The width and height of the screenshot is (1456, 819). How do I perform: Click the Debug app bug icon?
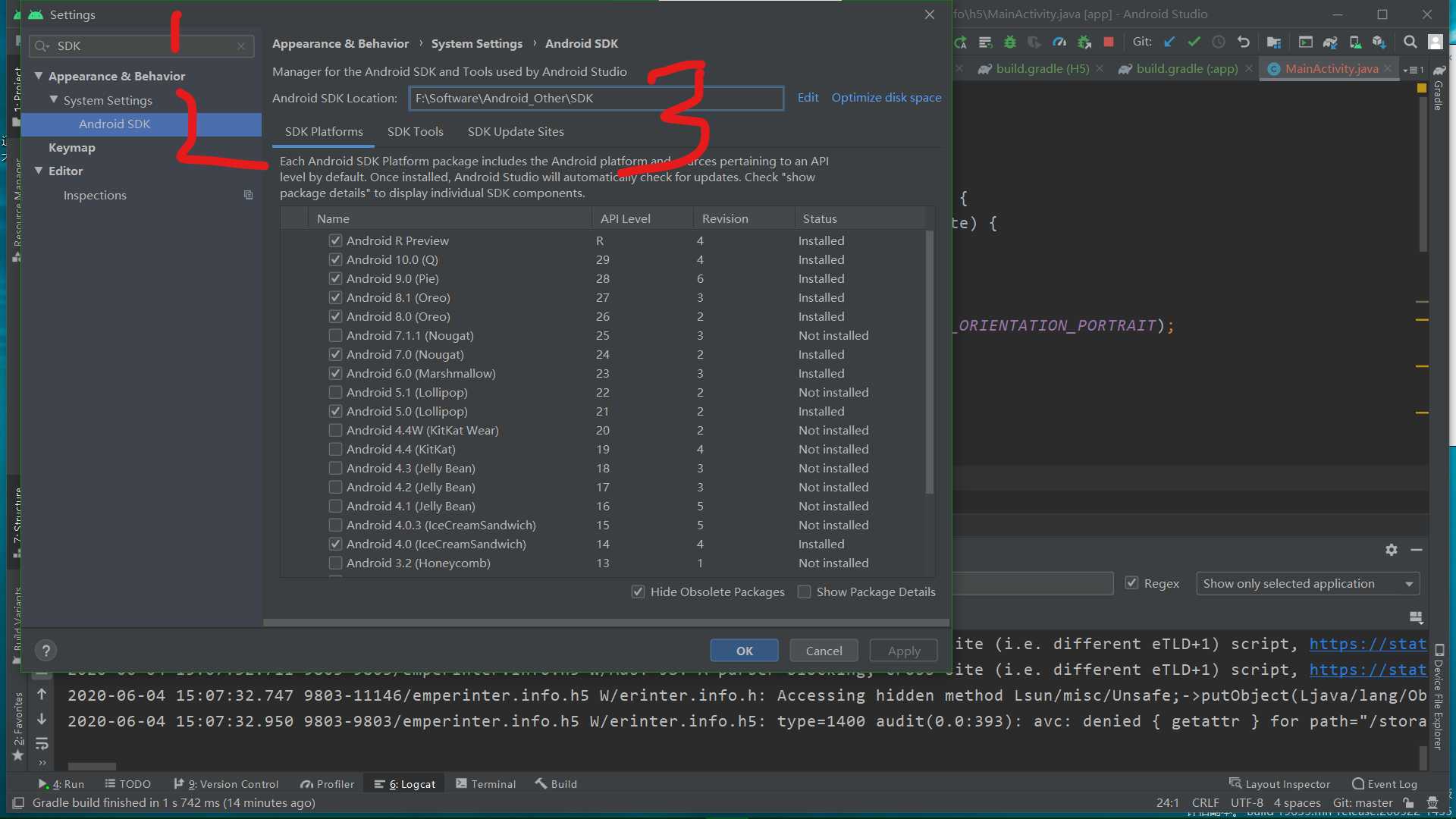point(1010,42)
